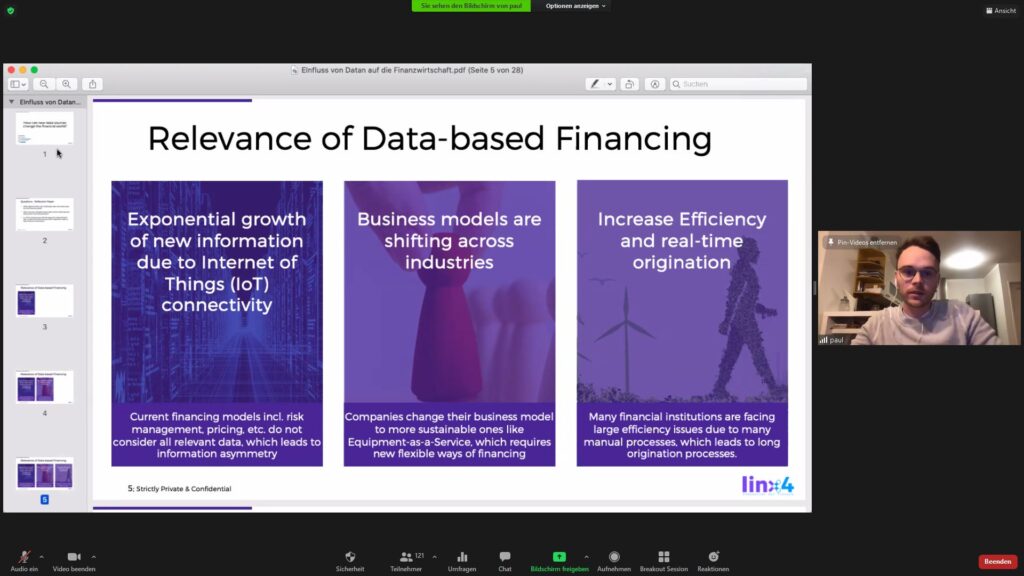The height and width of the screenshot is (576, 1024).
Task: Show the Markup toolbar in Preview
Action: click(654, 84)
